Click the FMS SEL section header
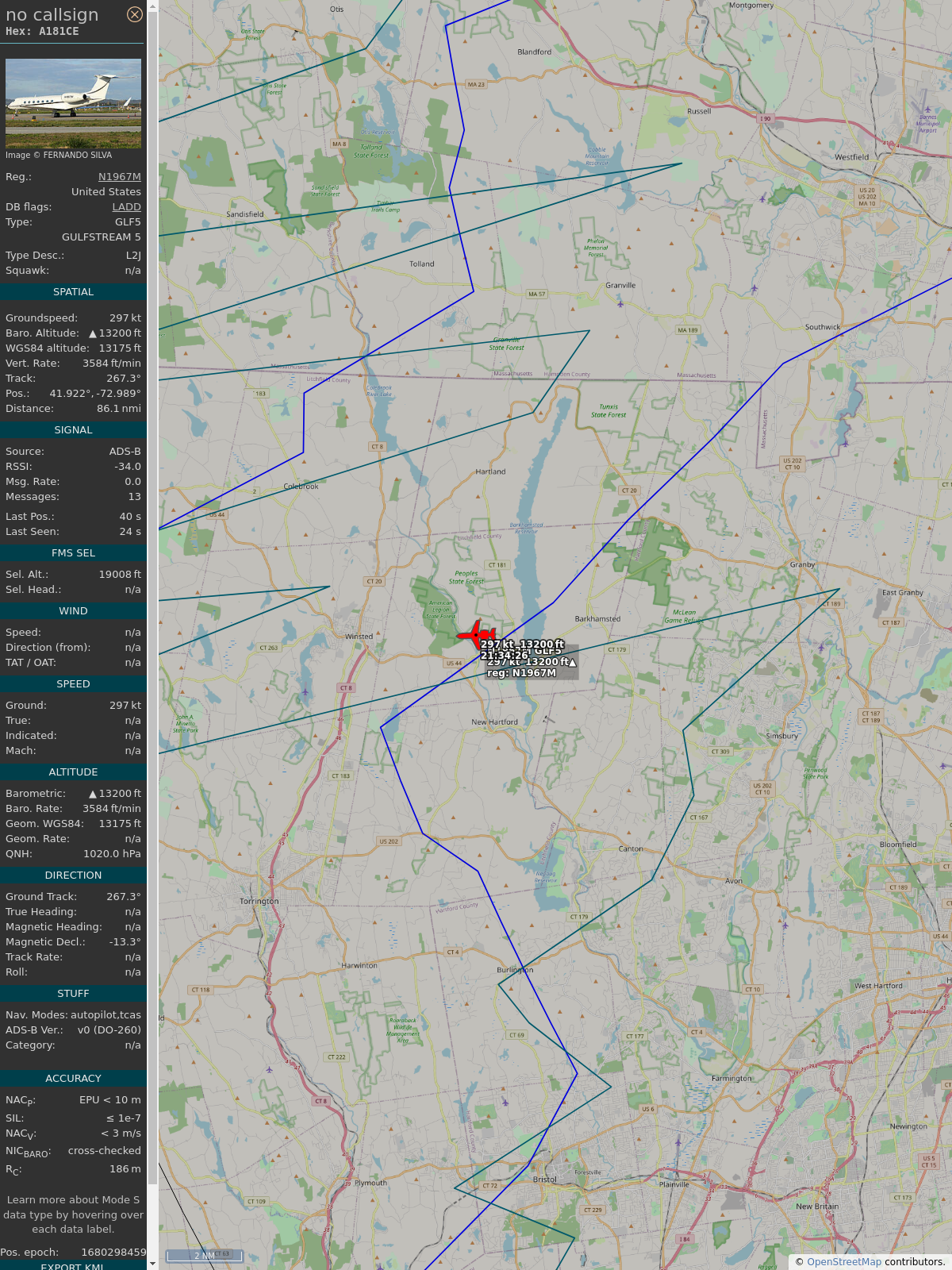 [x=73, y=553]
